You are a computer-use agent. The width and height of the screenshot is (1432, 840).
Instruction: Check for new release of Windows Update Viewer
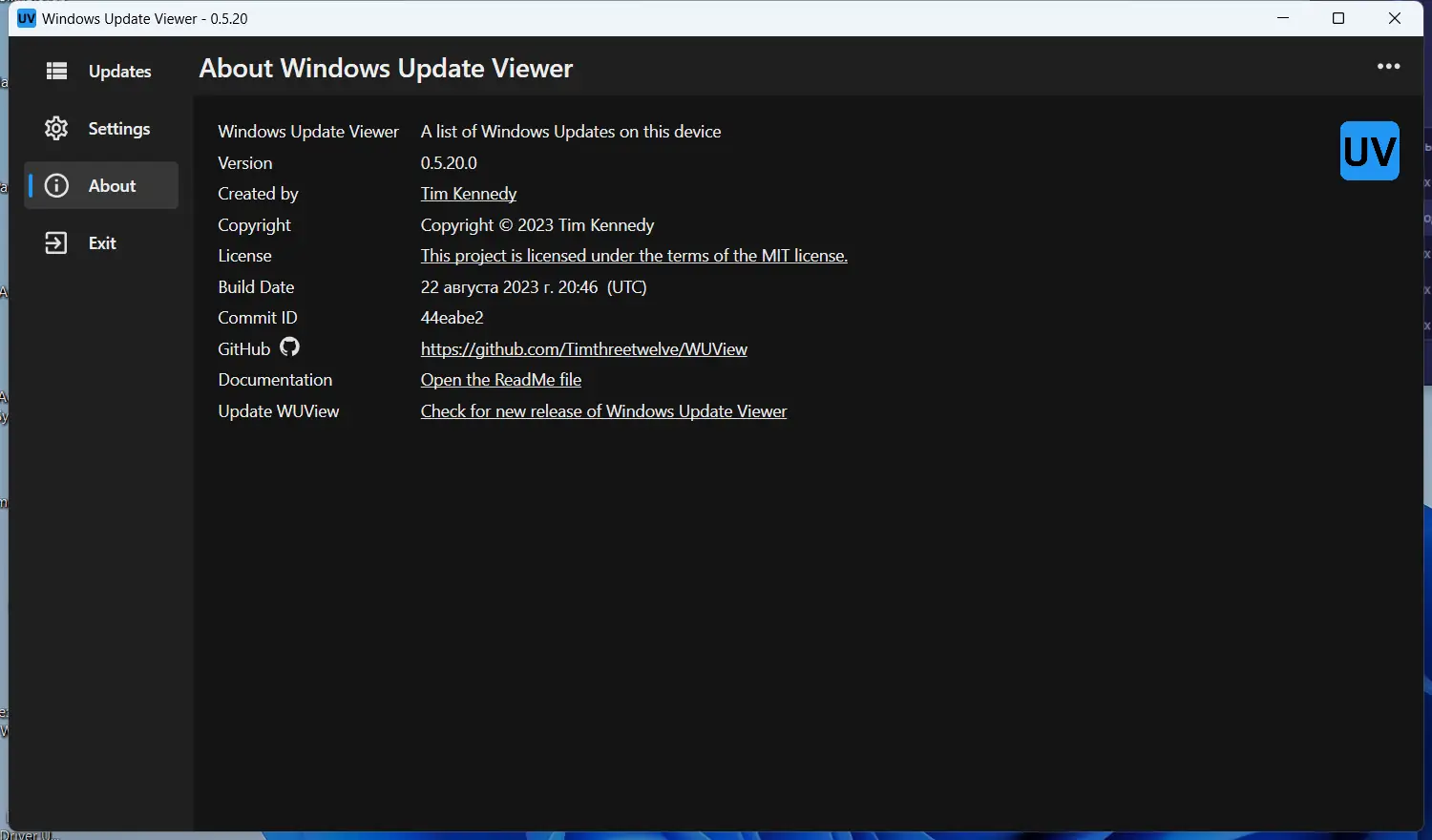pos(604,411)
